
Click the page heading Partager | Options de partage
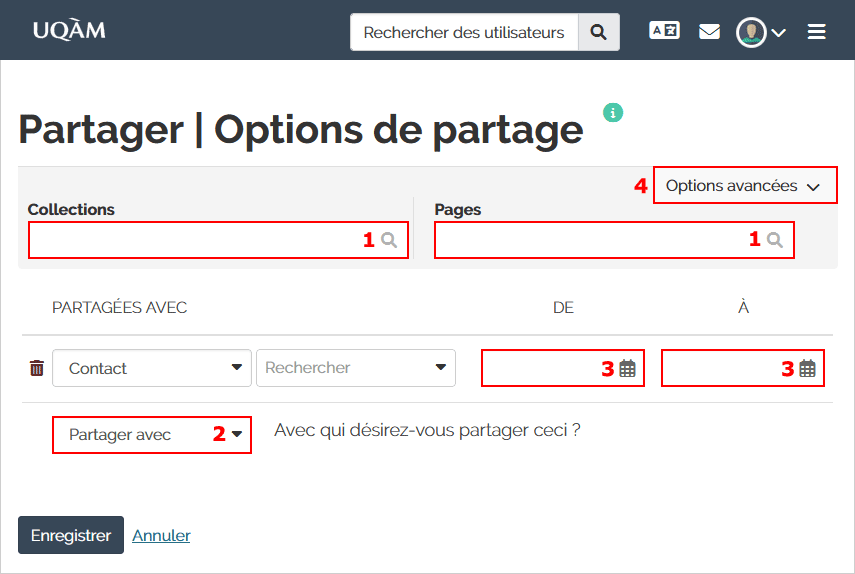pos(301,130)
